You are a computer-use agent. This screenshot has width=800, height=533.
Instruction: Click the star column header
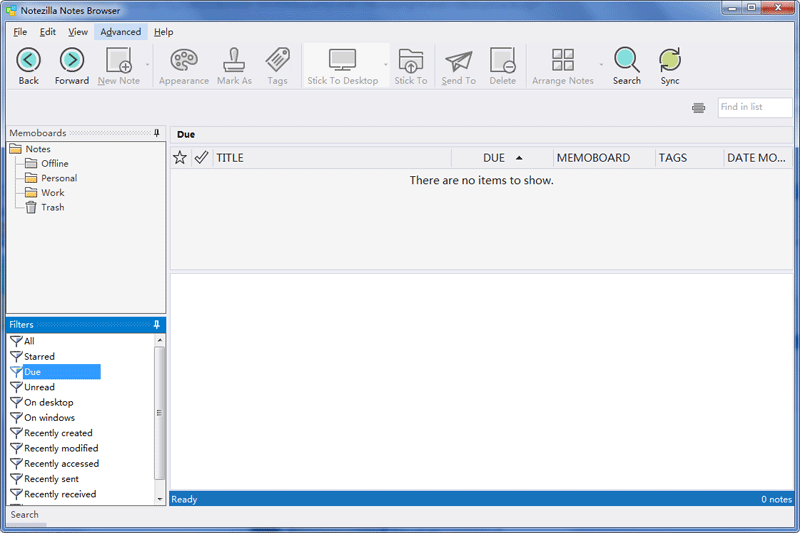pyautogui.click(x=180, y=158)
